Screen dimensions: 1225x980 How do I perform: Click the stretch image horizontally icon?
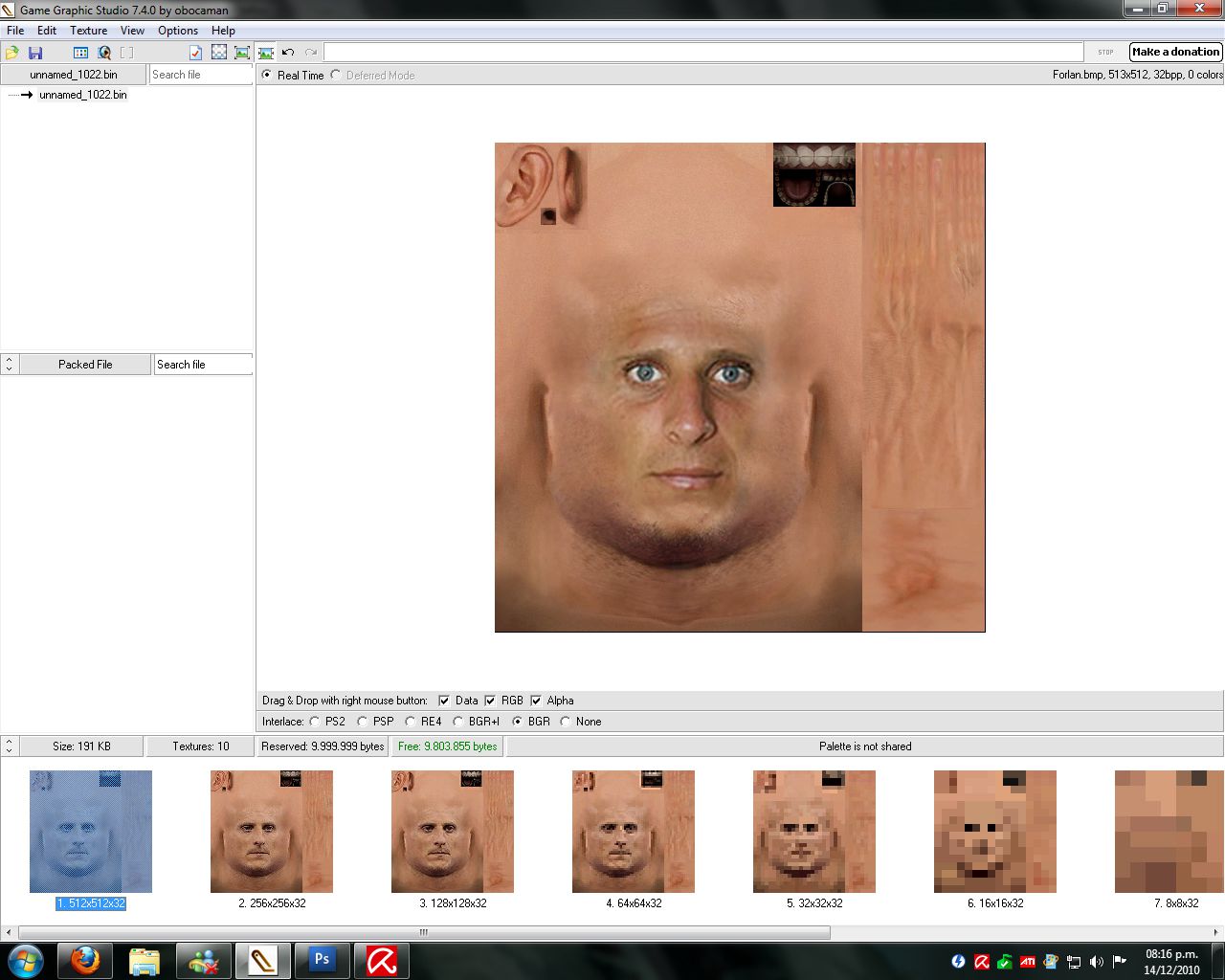266,53
